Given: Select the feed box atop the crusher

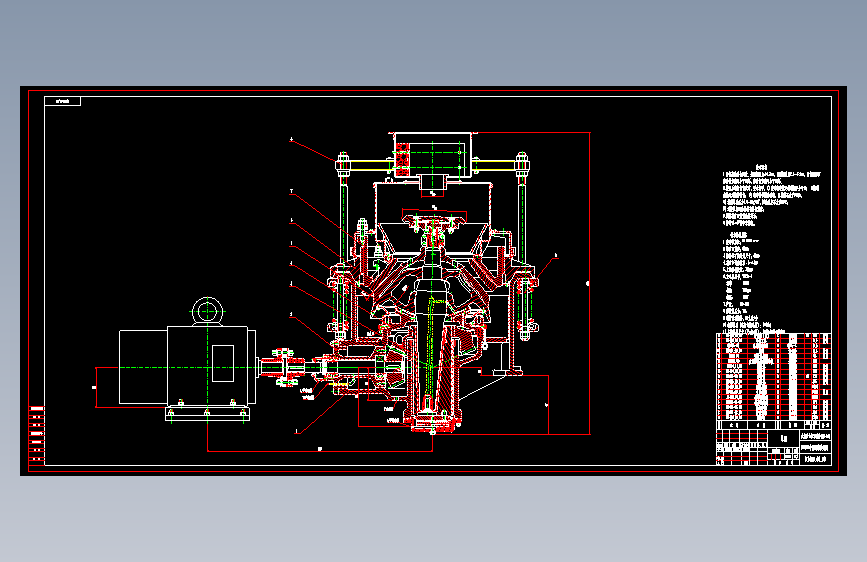Looking at the screenshot, I should point(433,155).
